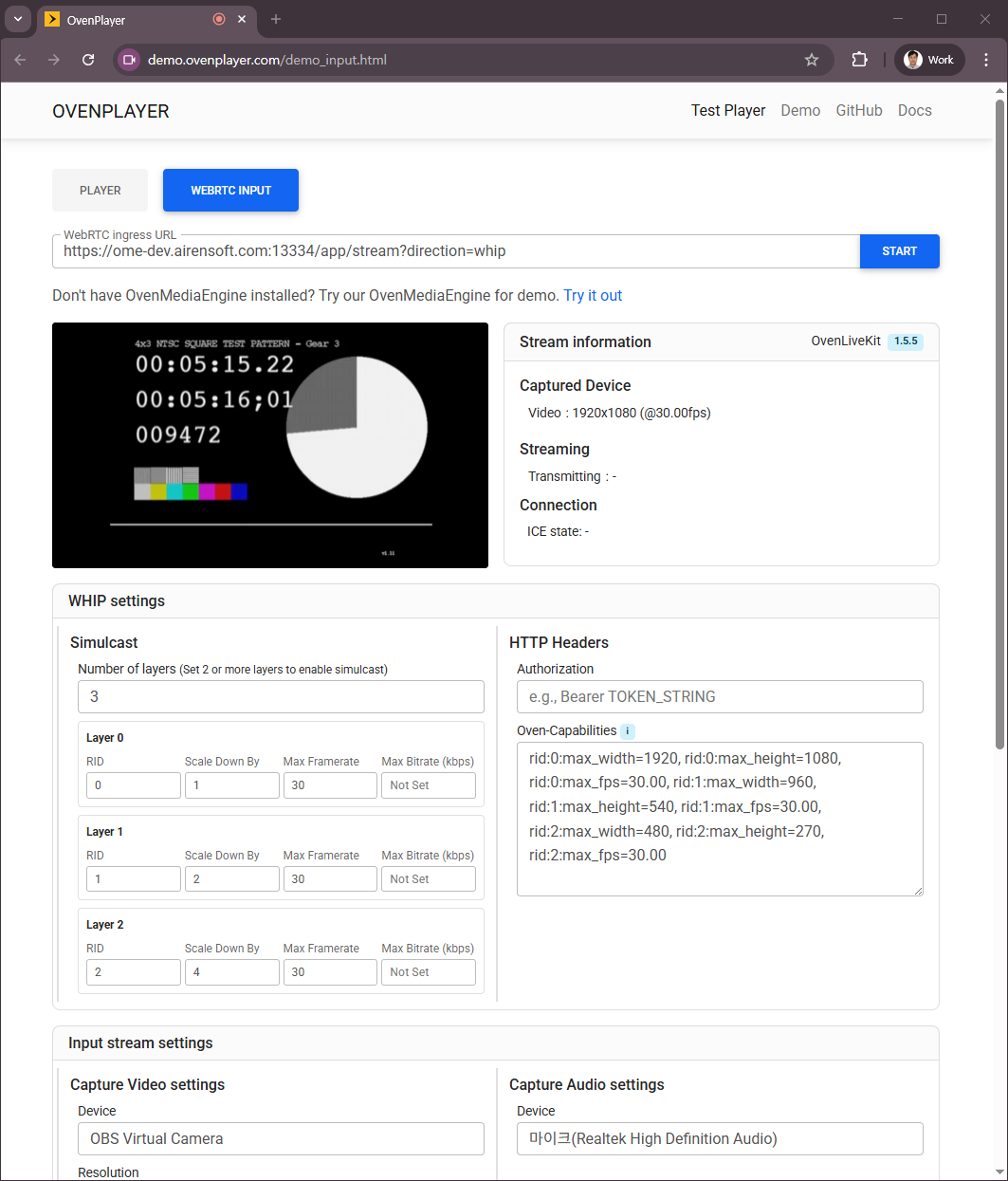Click the WebRTC ingress URL field
1008x1181 pixels.
point(456,251)
